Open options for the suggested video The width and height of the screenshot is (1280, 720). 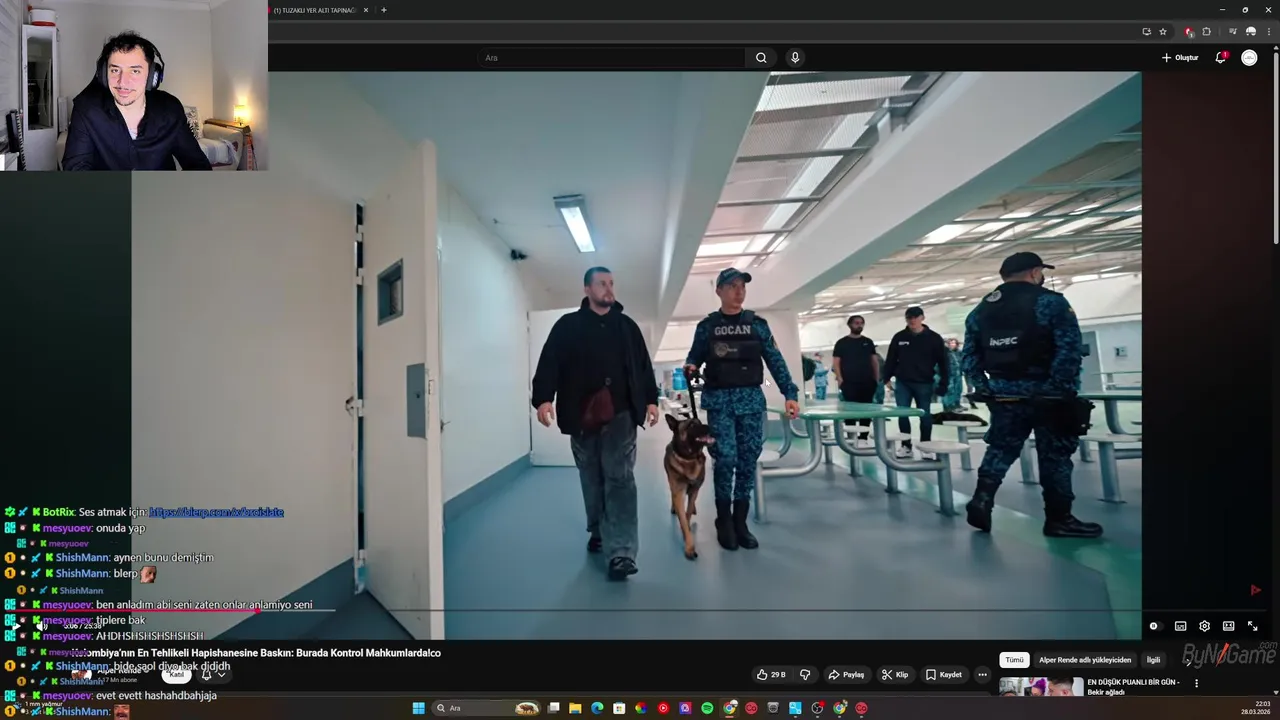point(1196,684)
